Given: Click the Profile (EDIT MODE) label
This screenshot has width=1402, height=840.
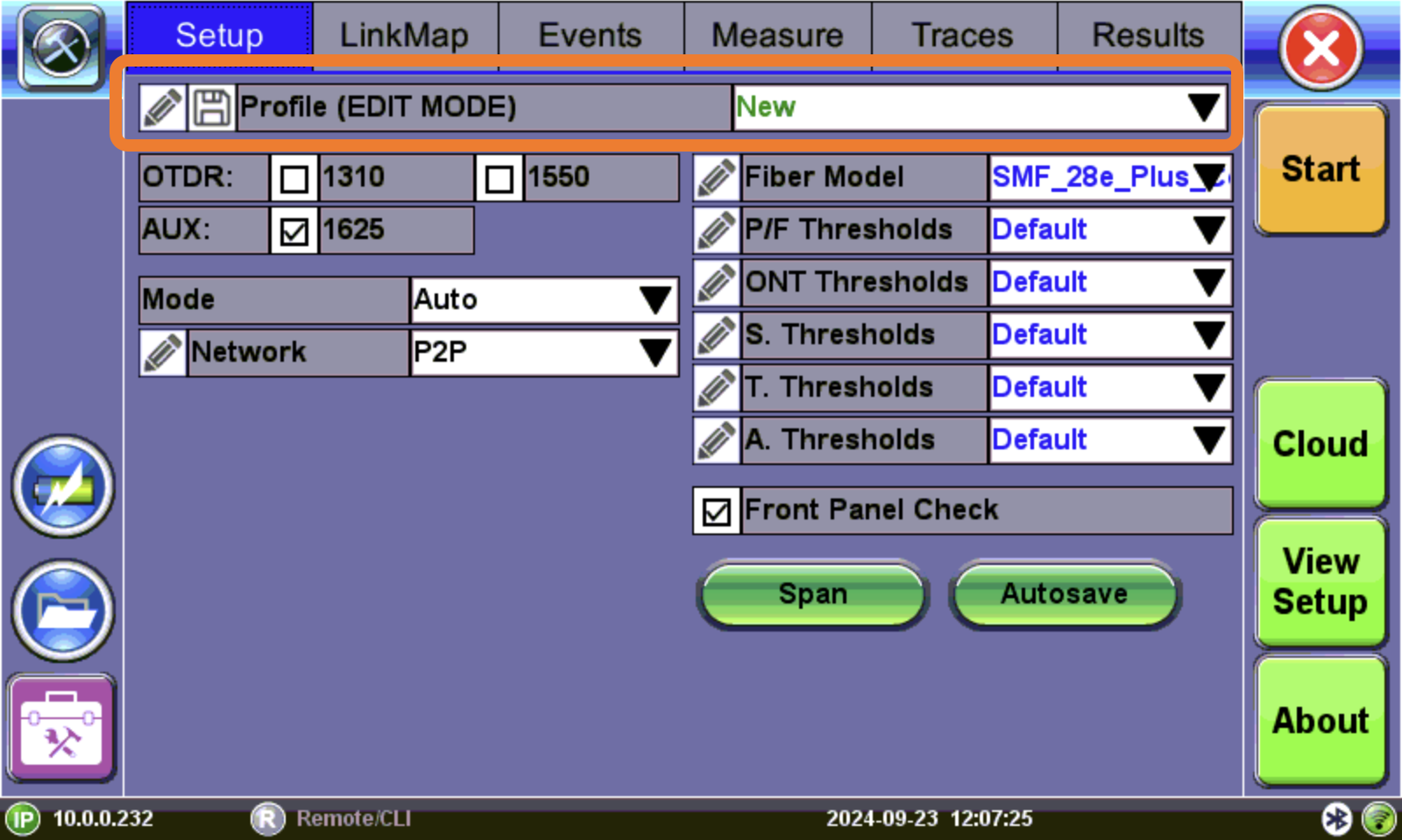Looking at the screenshot, I should click(484, 108).
